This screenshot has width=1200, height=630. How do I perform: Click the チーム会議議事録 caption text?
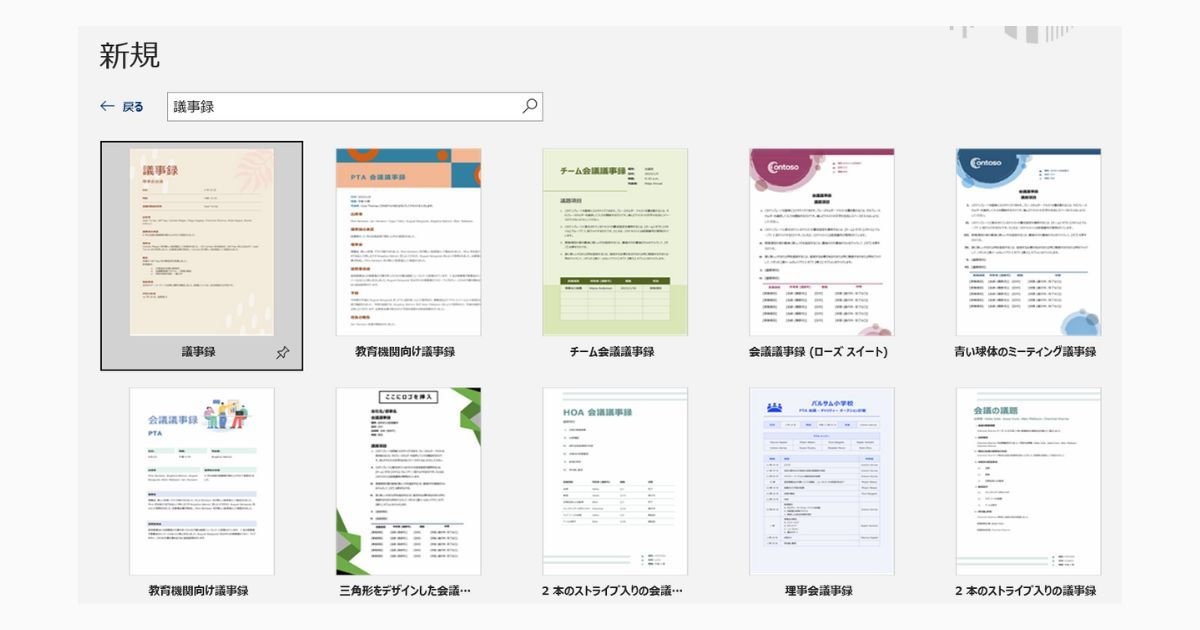(612, 352)
